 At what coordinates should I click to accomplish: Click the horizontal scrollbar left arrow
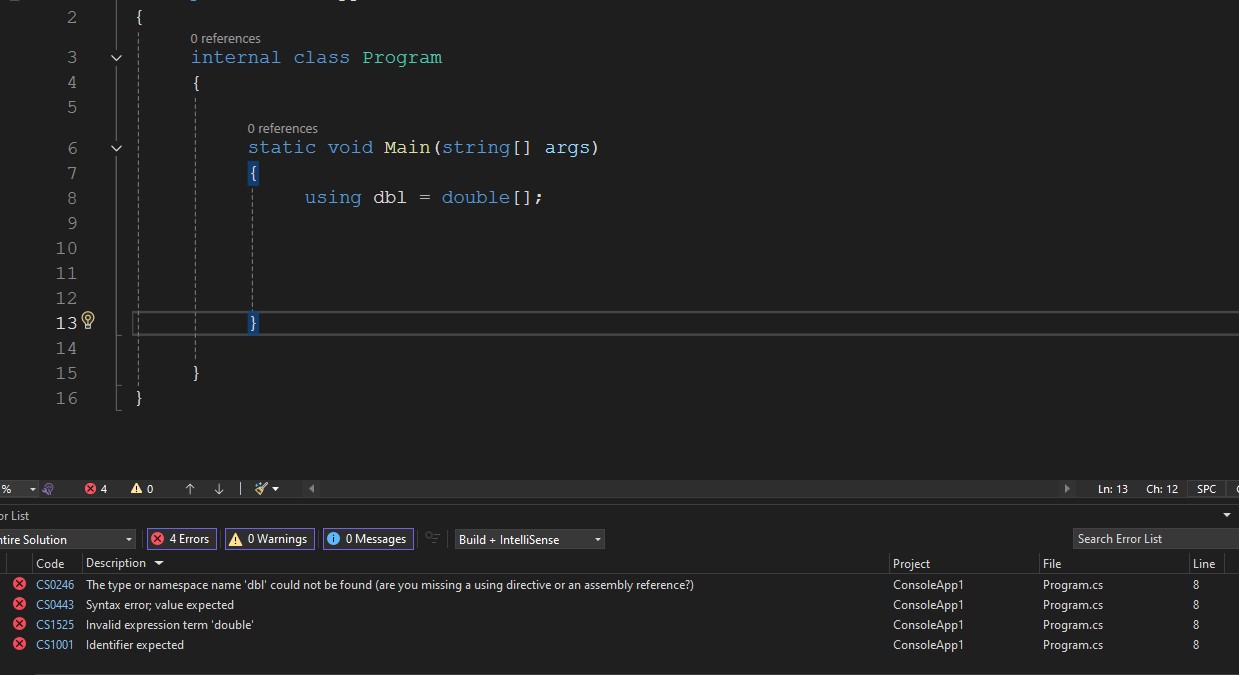coord(312,489)
